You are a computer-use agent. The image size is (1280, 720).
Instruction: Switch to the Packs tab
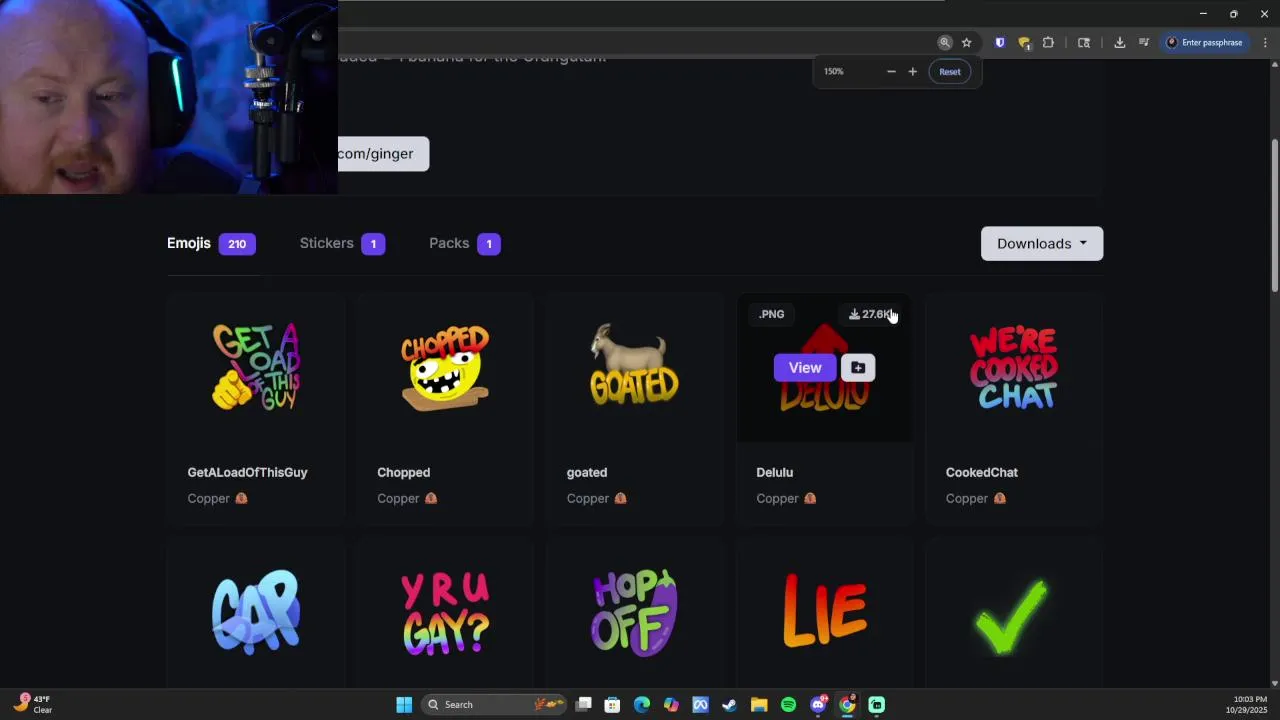tap(465, 243)
